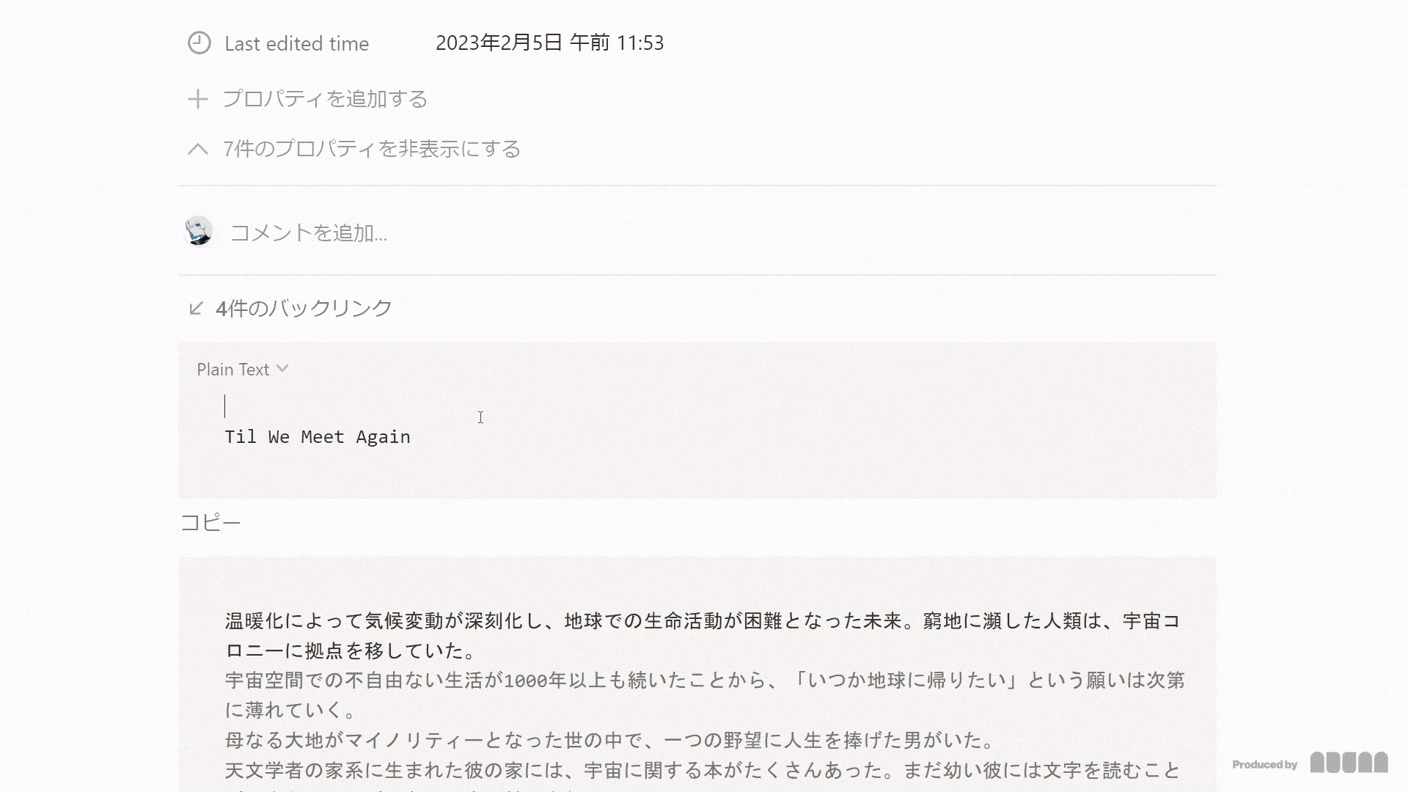Click the chevron next to Plain Text
The image size is (1408, 792).
[x=283, y=369]
